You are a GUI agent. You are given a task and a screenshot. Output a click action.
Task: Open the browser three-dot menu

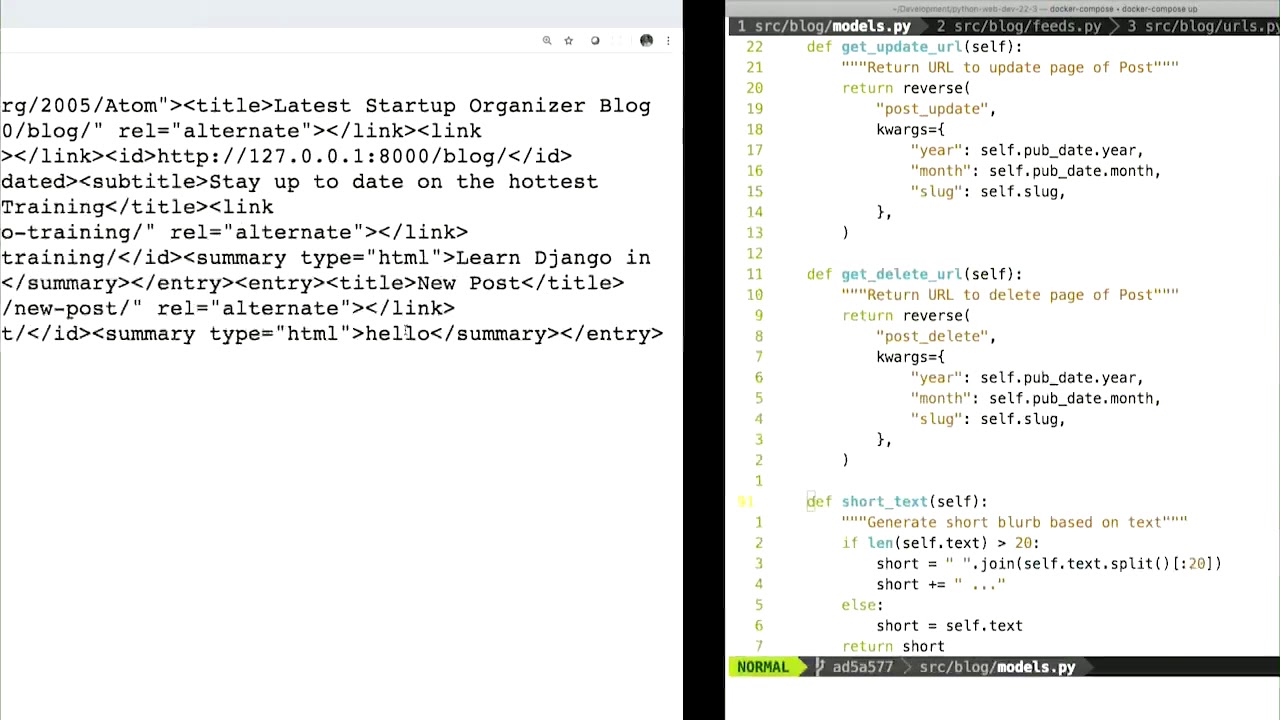(668, 41)
